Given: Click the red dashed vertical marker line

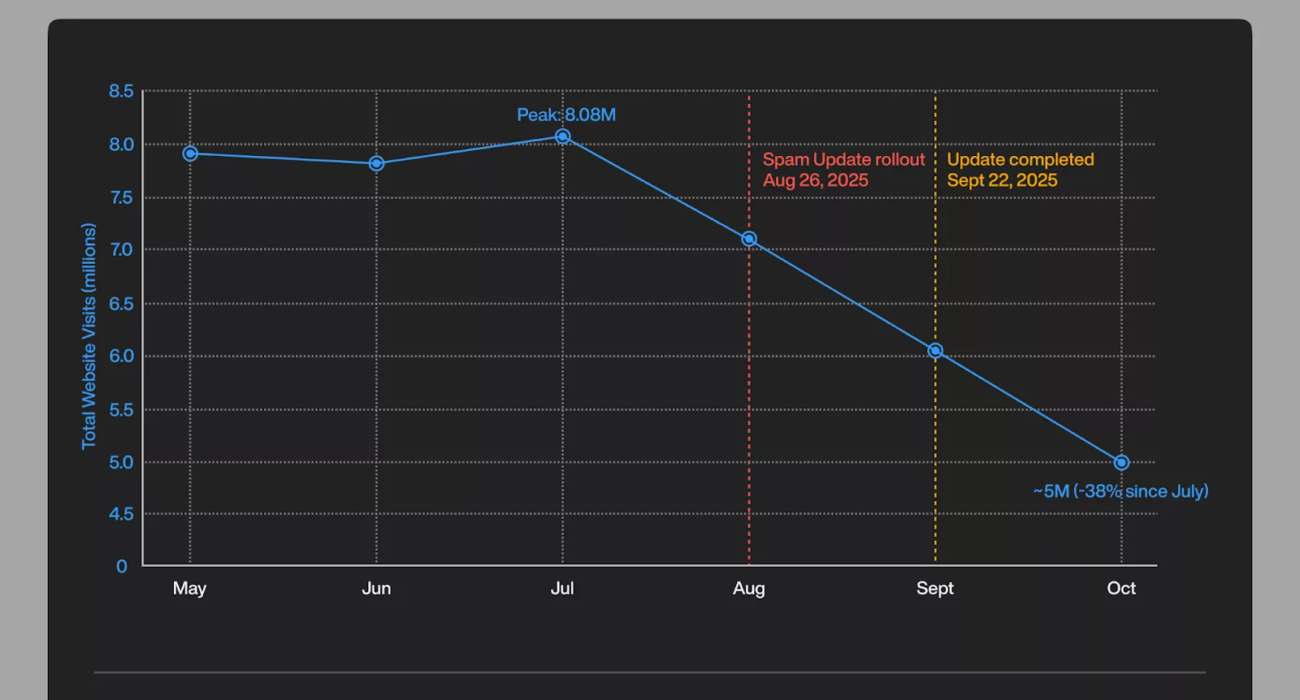Looking at the screenshot, I should point(749,400).
